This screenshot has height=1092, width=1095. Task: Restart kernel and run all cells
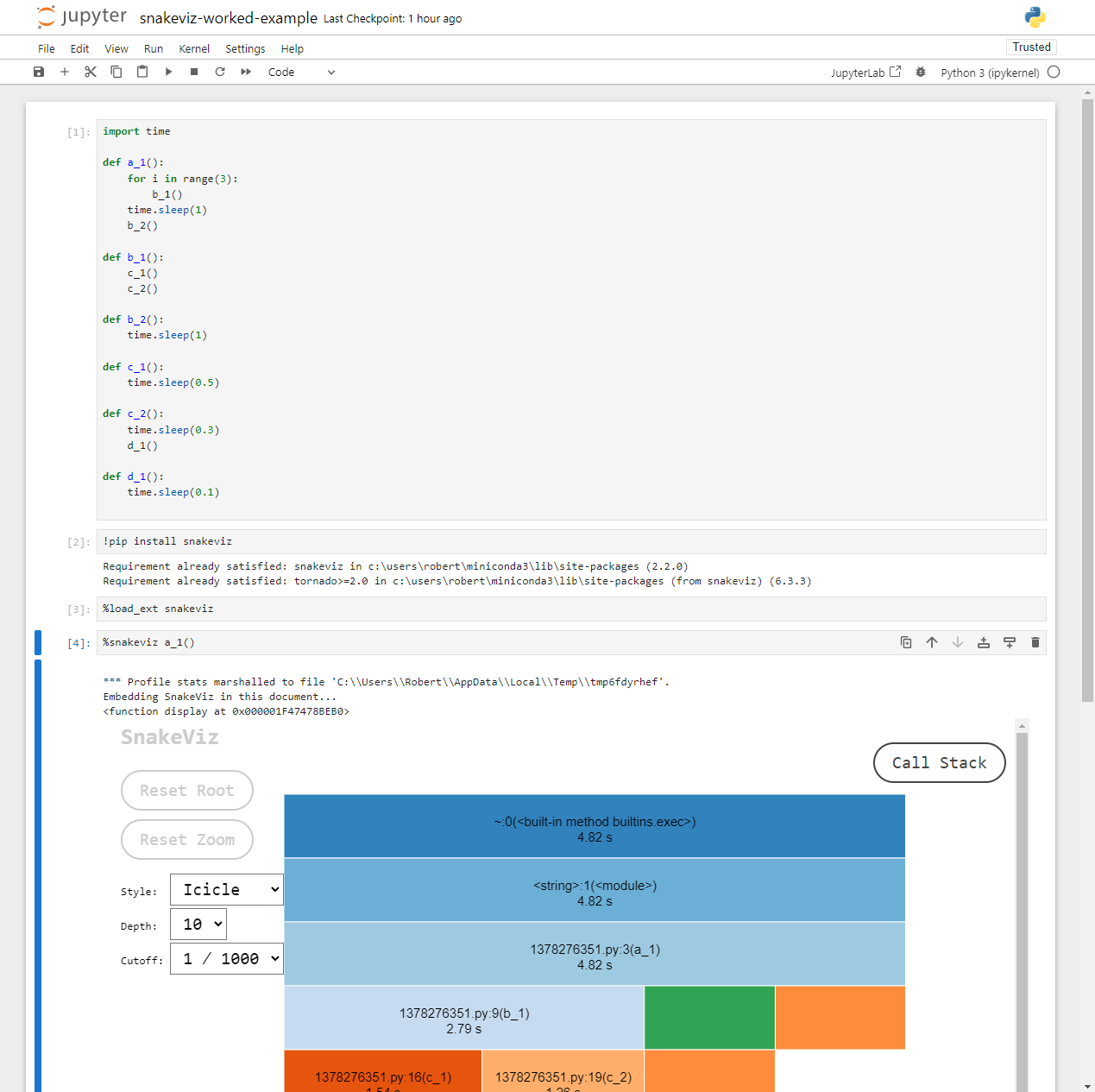(x=246, y=72)
